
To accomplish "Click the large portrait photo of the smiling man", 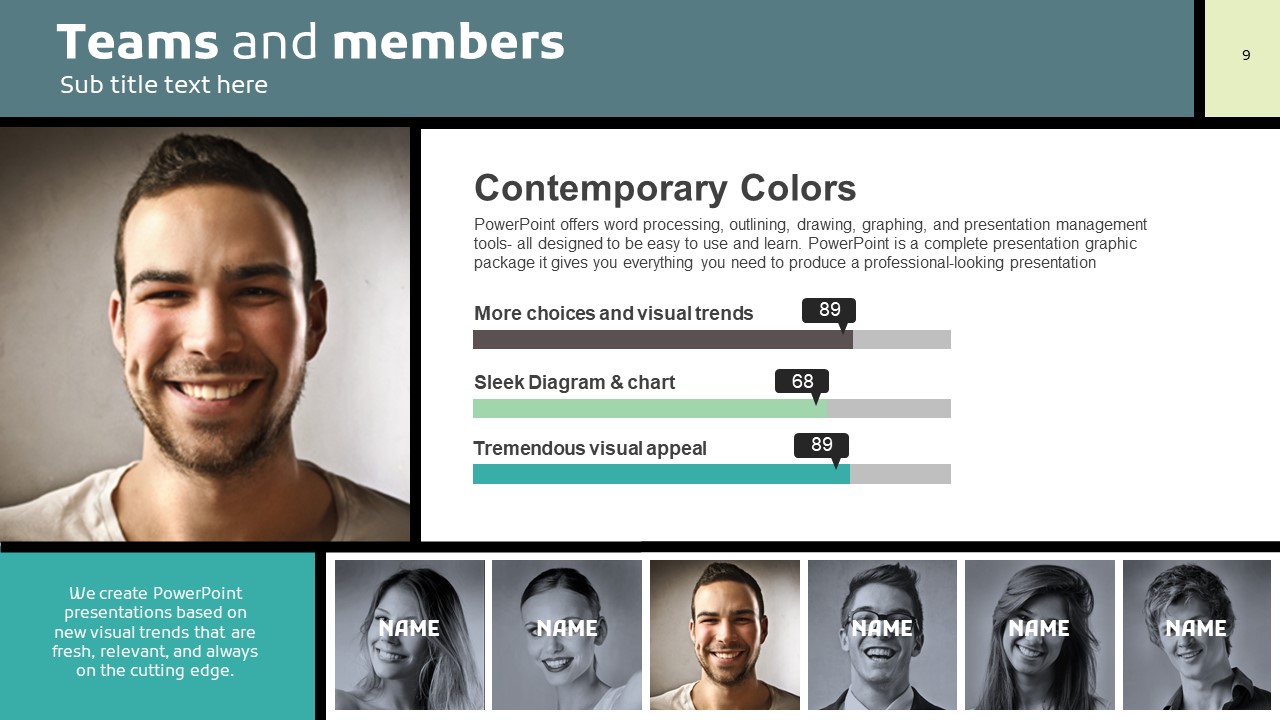I will pyautogui.click(x=204, y=334).
